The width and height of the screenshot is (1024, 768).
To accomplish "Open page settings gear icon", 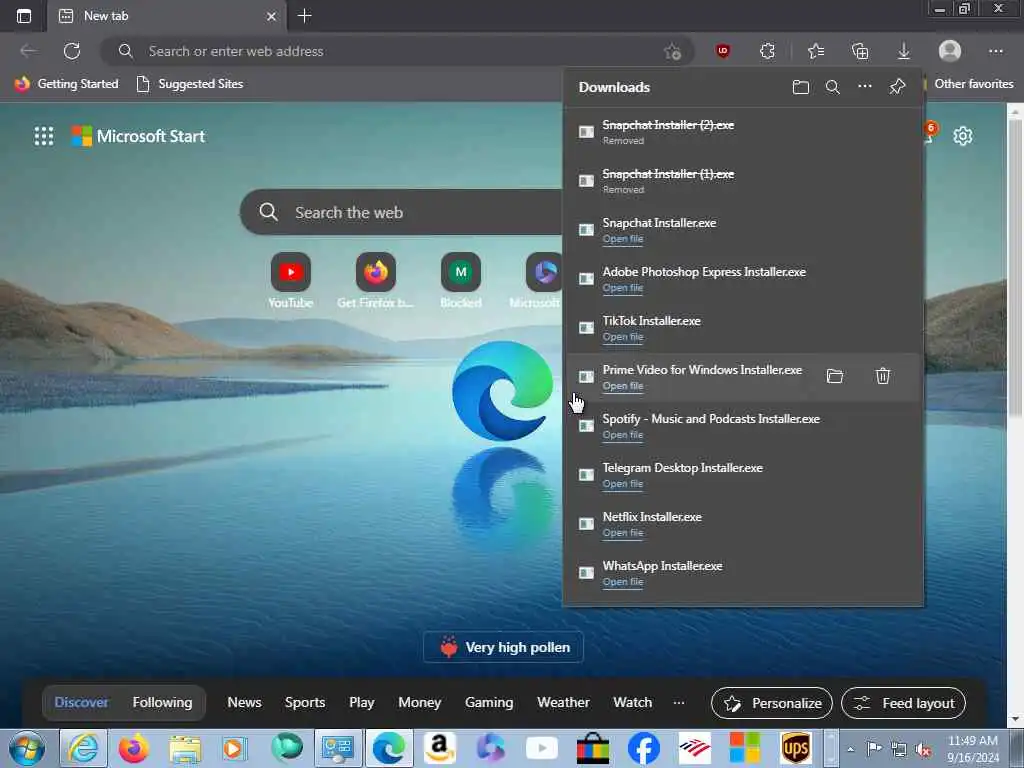I will [963, 136].
